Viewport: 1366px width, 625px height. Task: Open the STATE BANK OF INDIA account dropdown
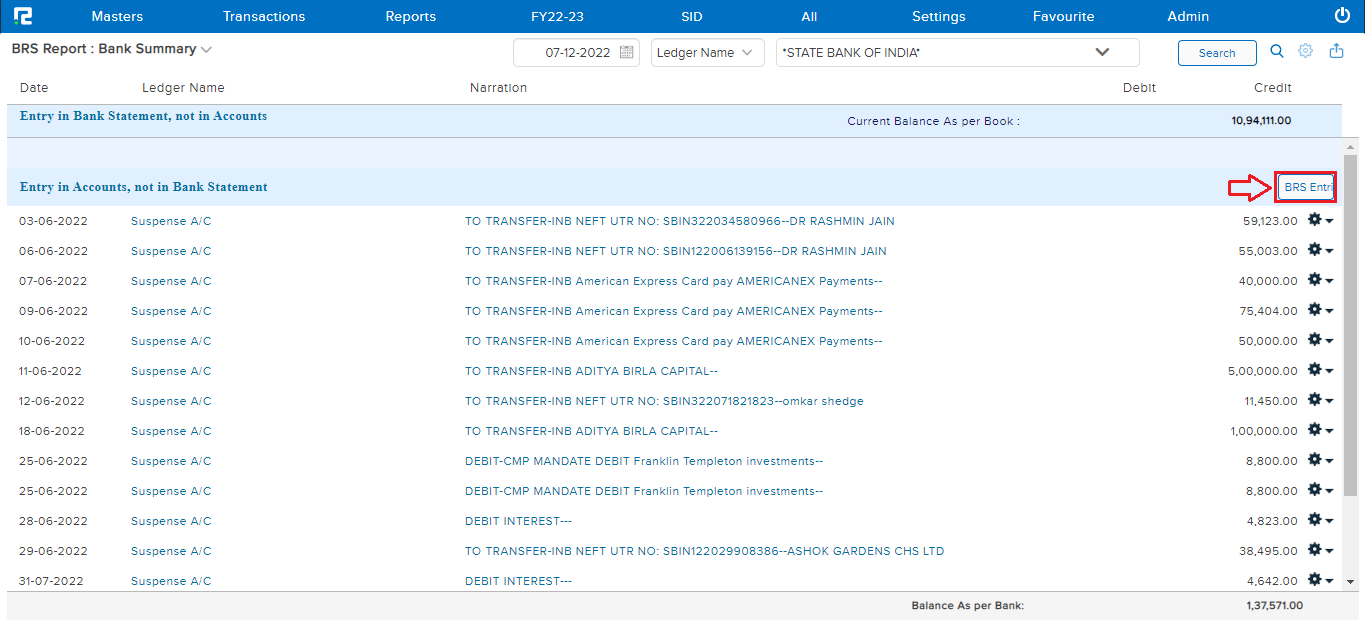click(x=1102, y=52)
